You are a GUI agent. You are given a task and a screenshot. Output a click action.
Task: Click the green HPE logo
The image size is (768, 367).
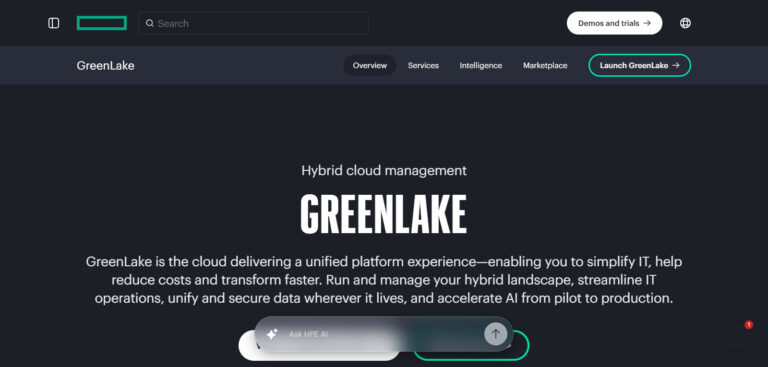pyautogui.click(x=102, y=23)
